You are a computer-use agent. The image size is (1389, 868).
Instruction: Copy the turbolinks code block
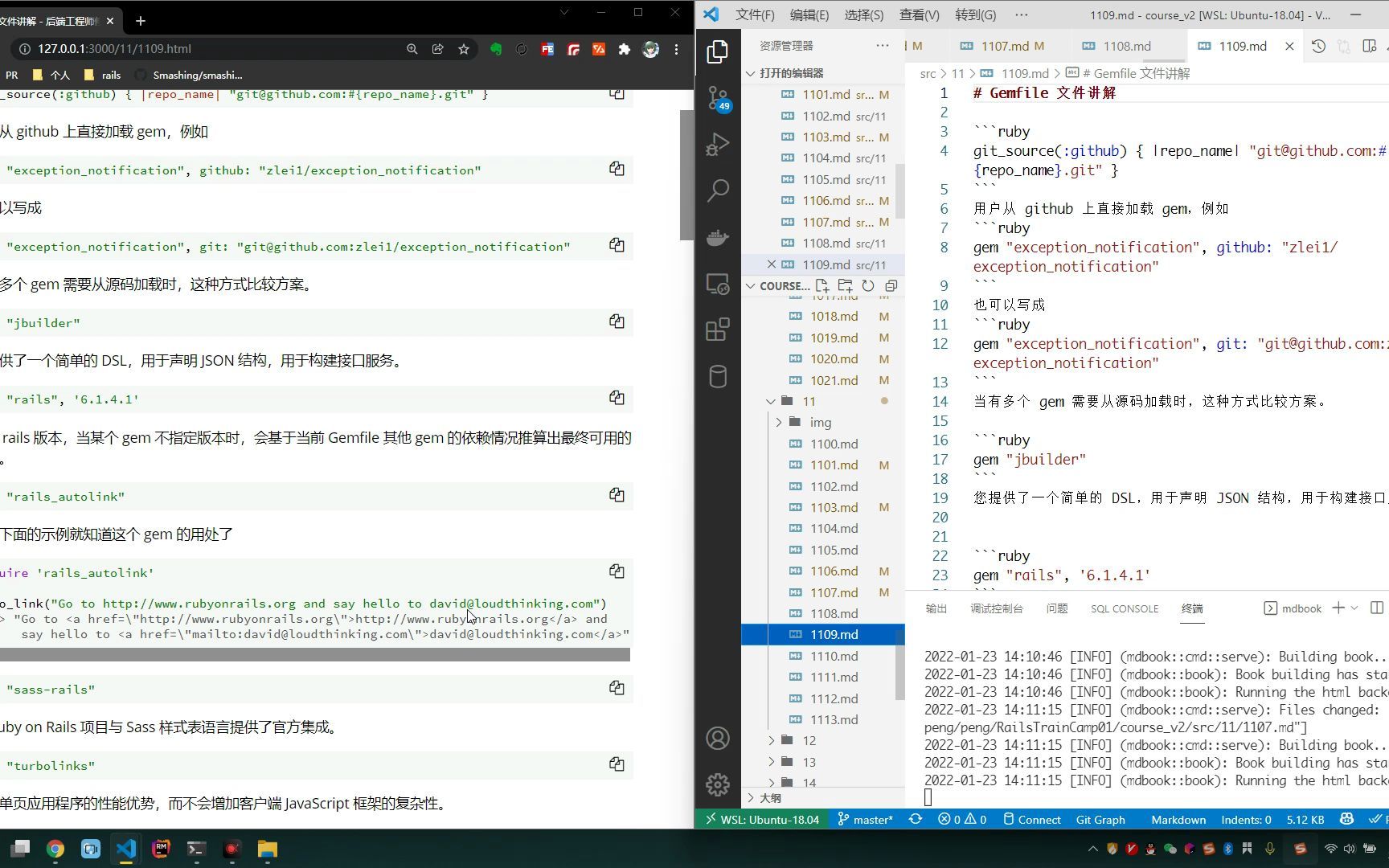(x=617, y=764)
